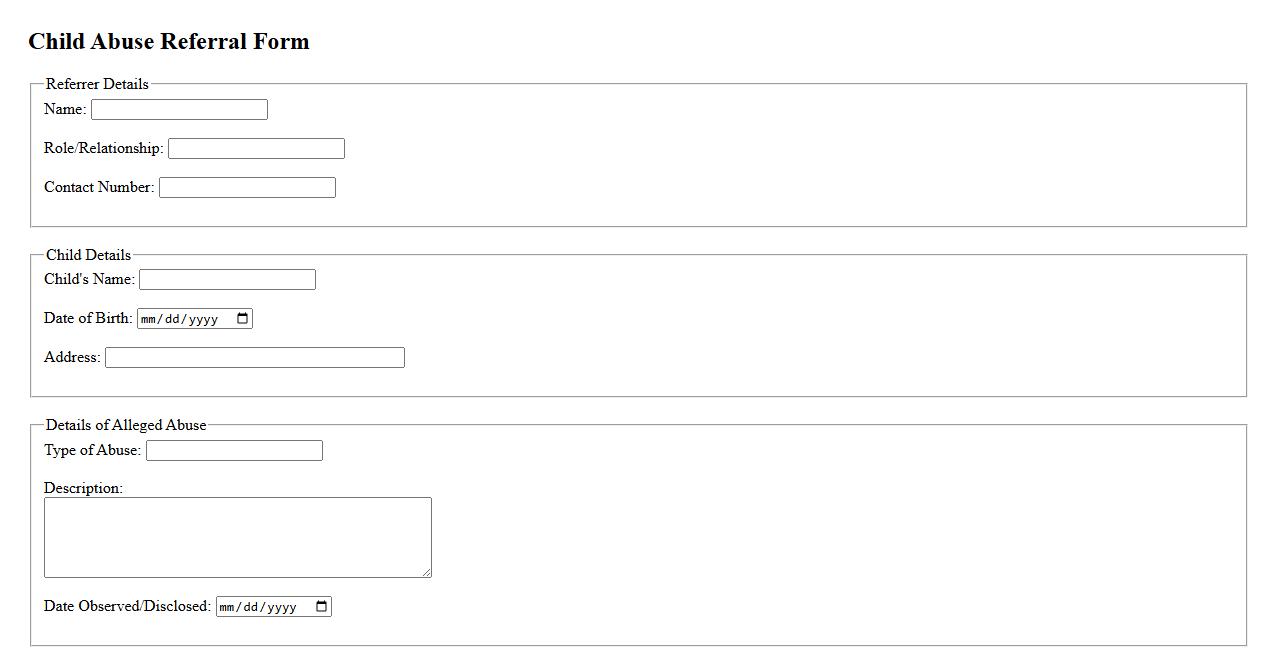Click inside the Description text area
The image size is (1278, 650).
[237, 537]
